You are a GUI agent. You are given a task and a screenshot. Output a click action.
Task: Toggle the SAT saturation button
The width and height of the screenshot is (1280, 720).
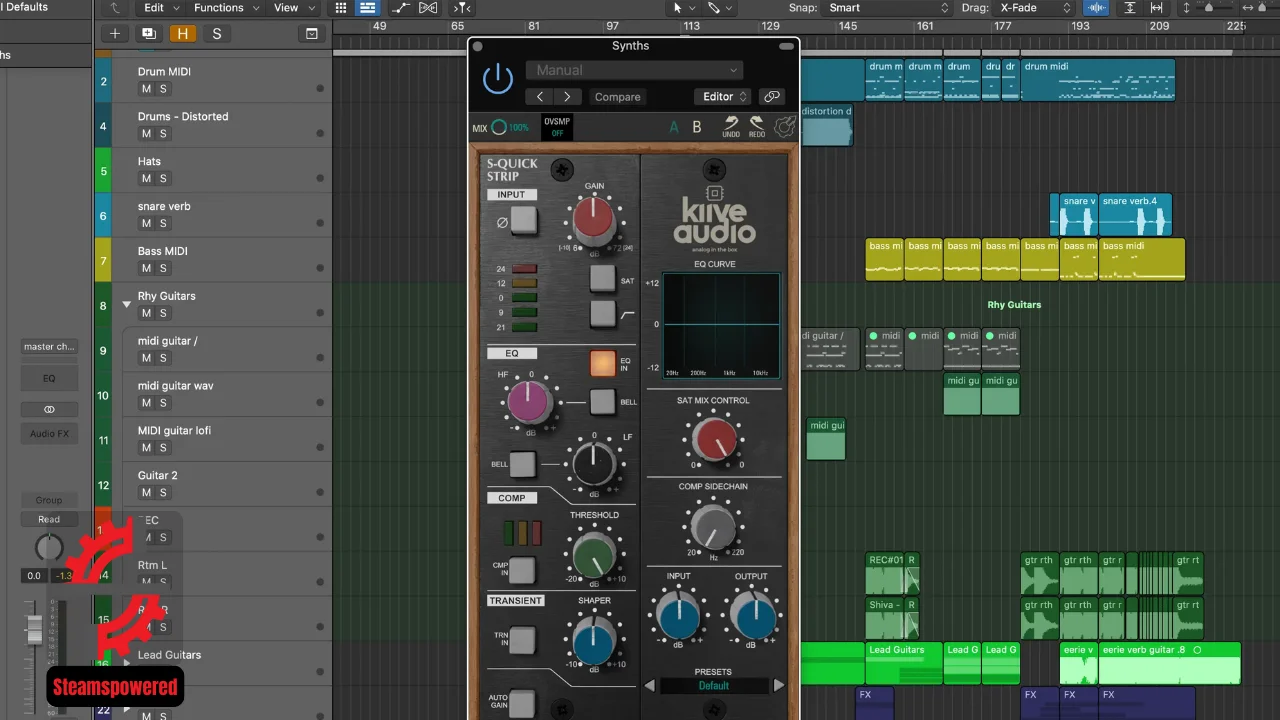pos(602,278)
